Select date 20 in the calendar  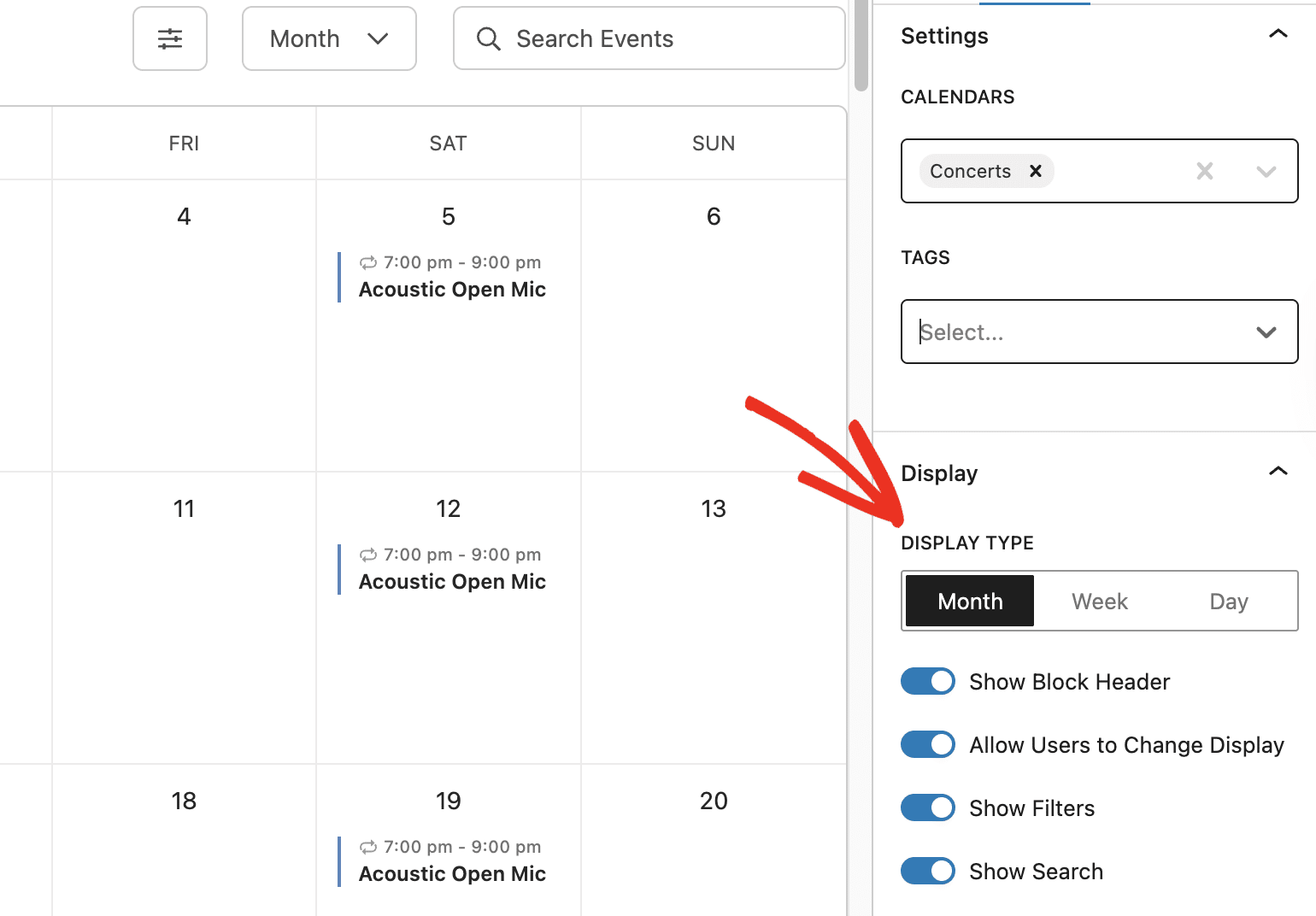click(x=714, y=801)
